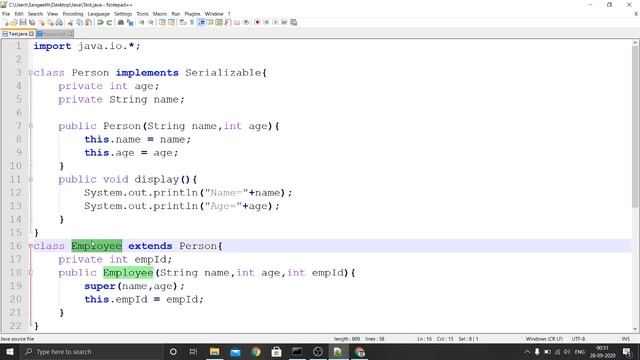Open the Document Map panel icon
Viewport: 640px width, 360px height.
point(219,22)
